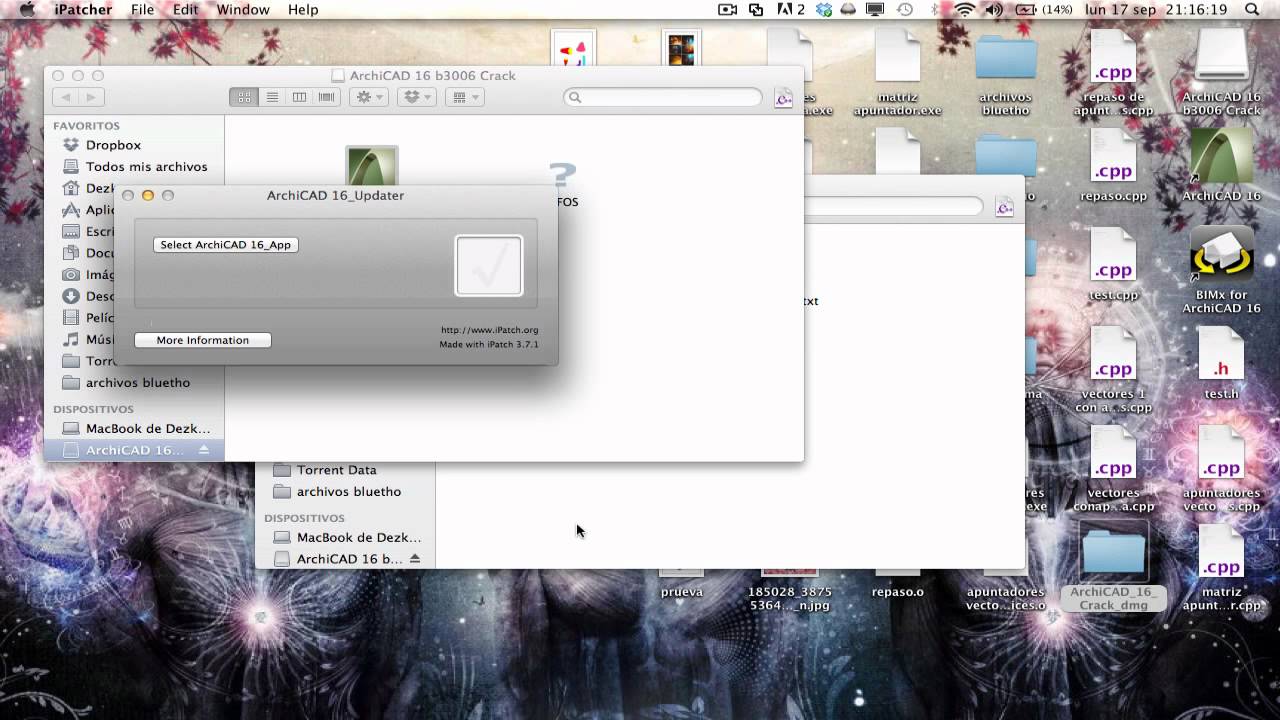Viewport: 1280px width, 720px height.
Task: Select archivos bluetho in front Finder sidebar
Action: click(137, 382)
